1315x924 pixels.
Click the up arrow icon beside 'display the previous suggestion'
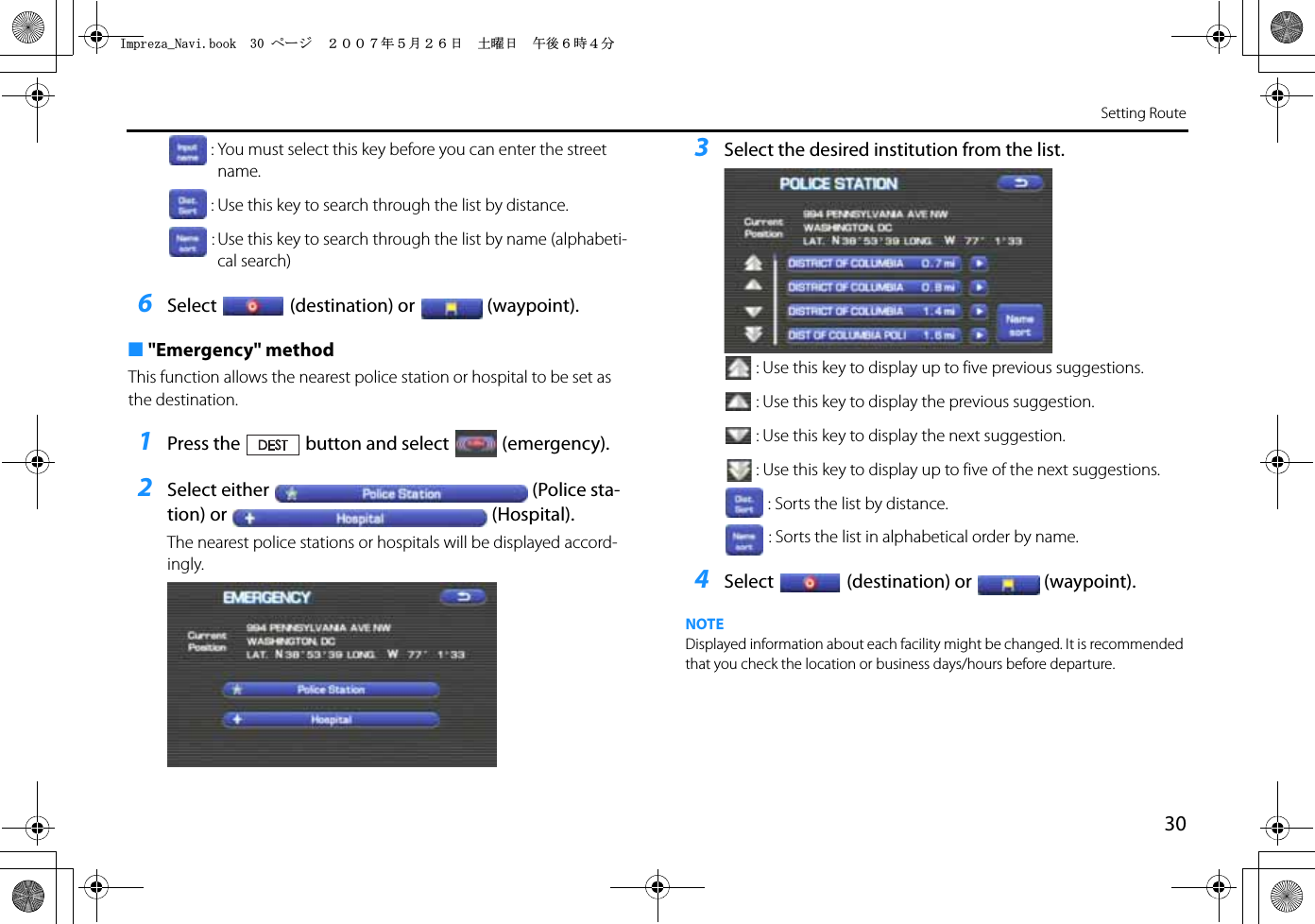738,402
